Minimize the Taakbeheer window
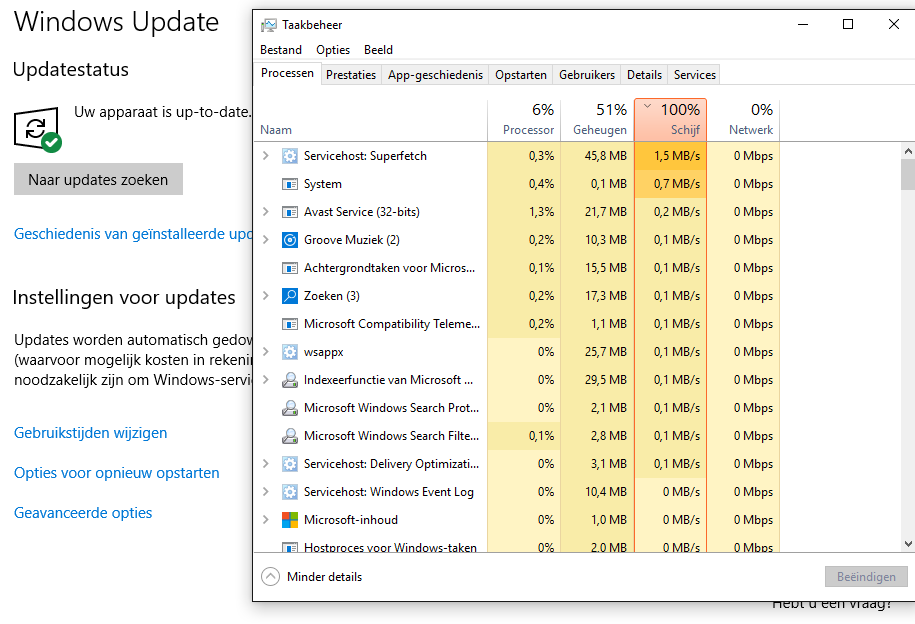This screenshot has height=624, width=915. coord(803,25)
